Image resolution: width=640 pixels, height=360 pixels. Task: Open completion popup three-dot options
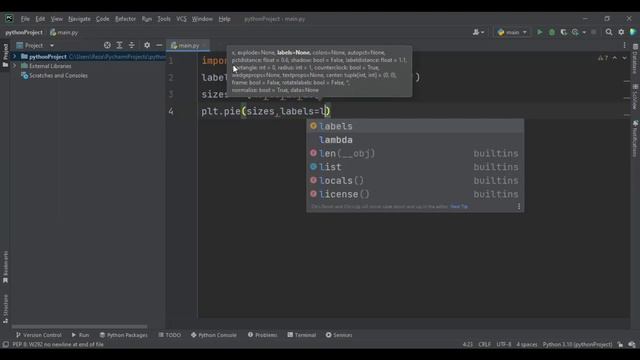(x=519, y=207)
